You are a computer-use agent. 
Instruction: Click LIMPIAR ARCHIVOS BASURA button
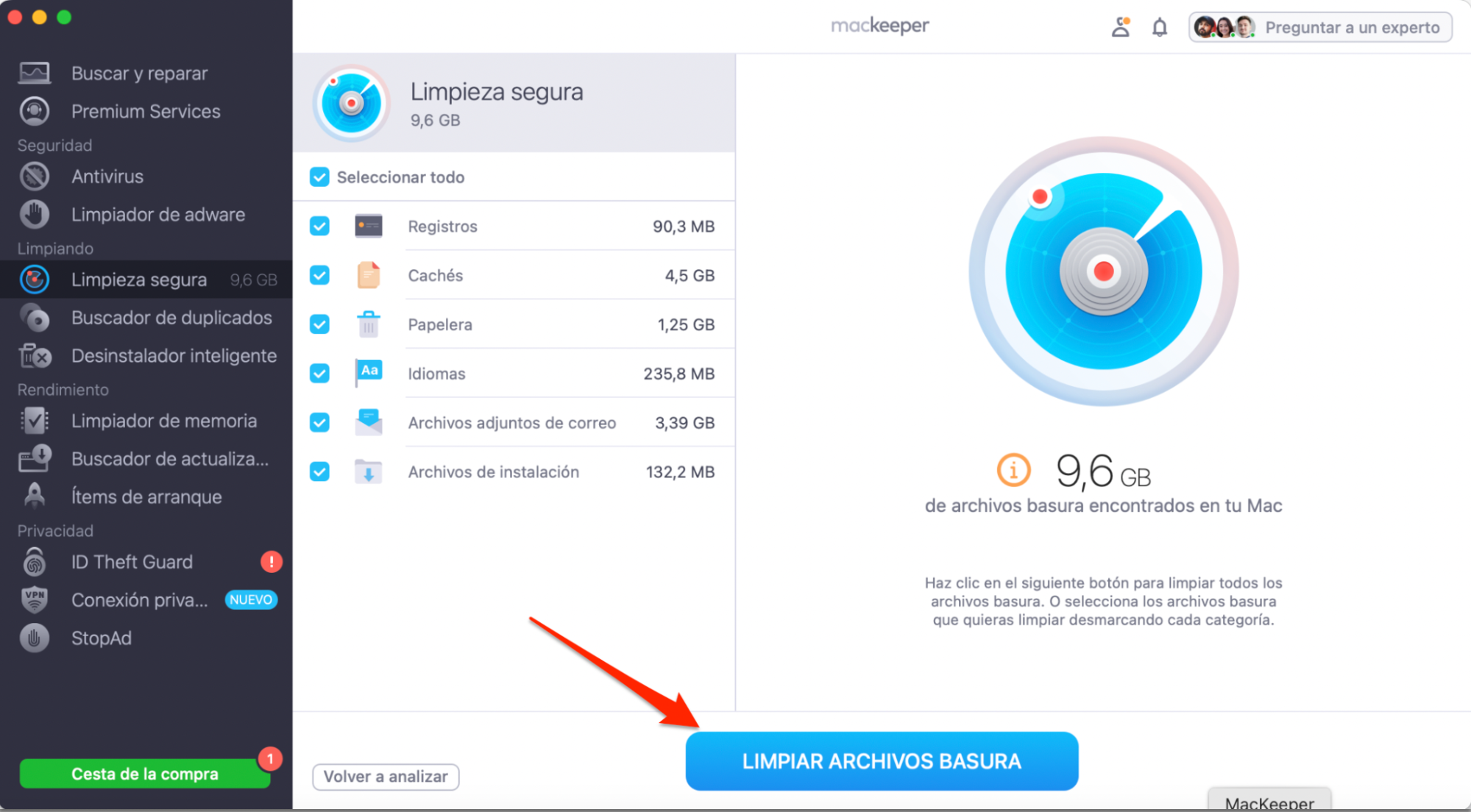click(x=881, y=761)
